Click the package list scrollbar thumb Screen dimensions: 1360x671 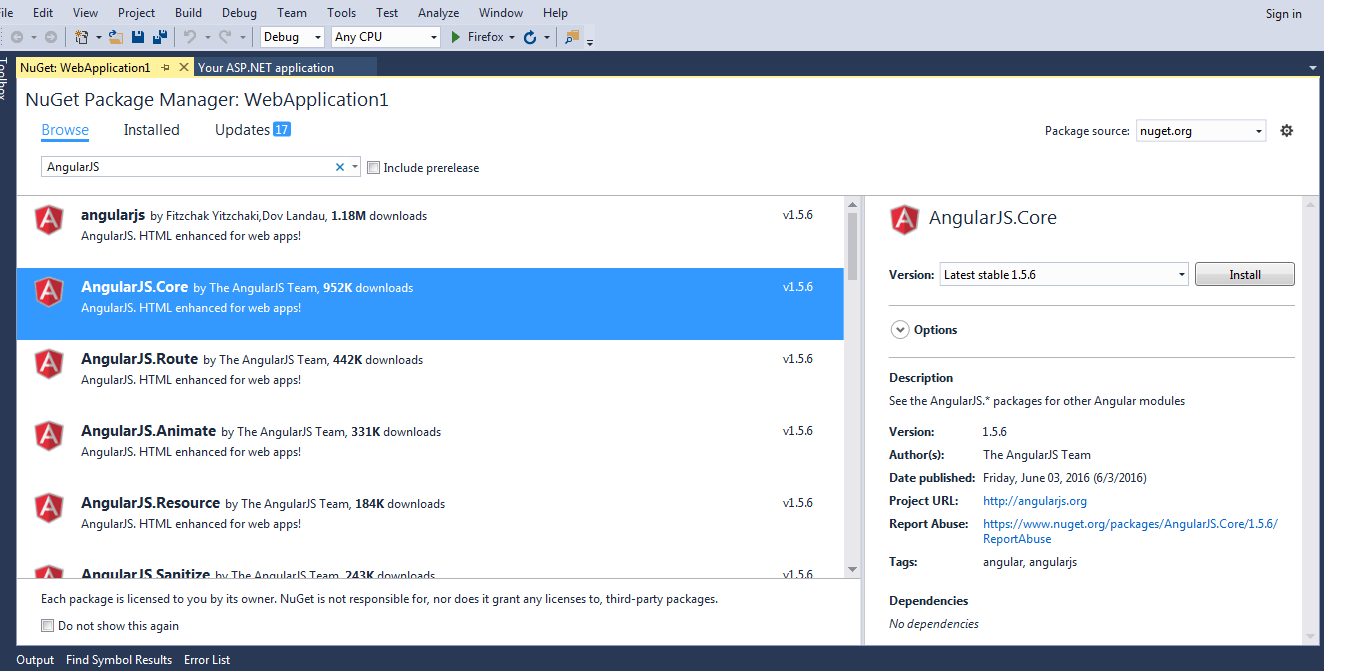pos(852,246)
